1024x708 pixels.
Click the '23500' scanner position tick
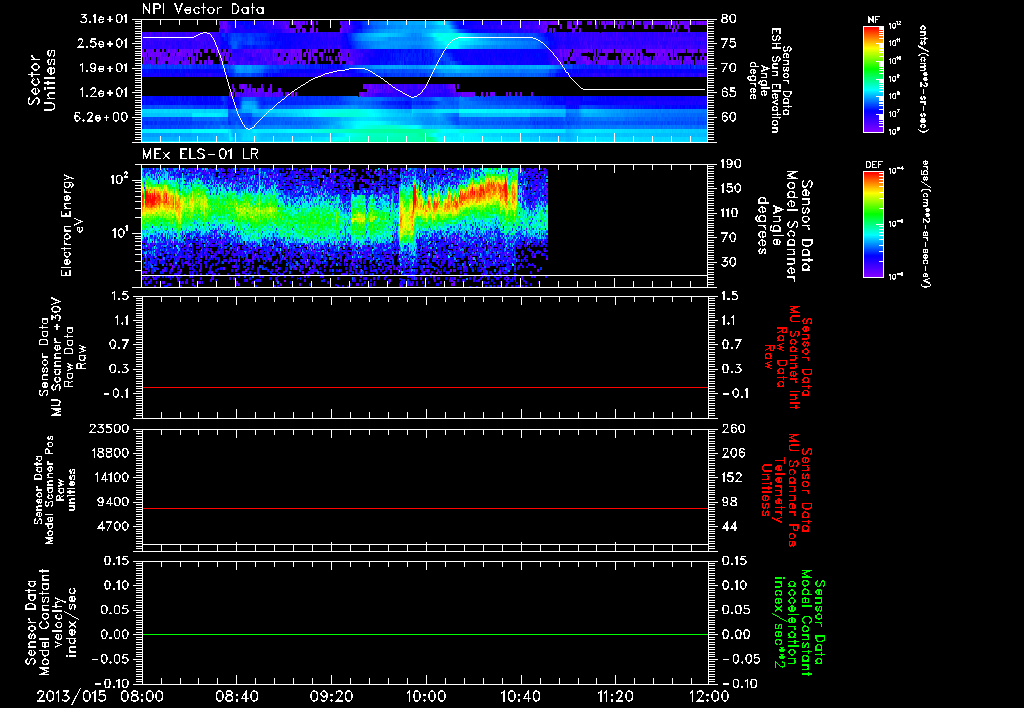pos(109,429)
